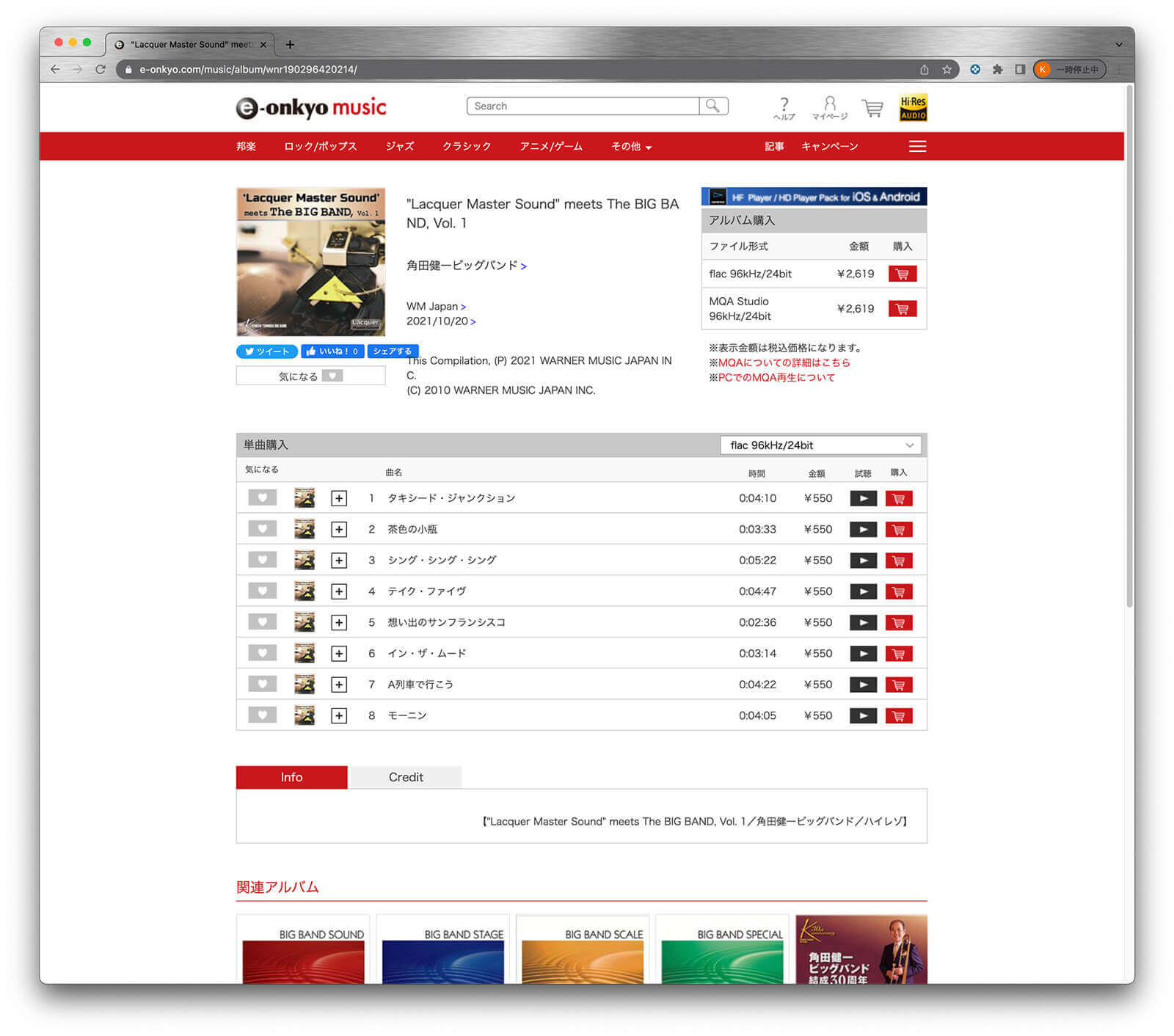Image resolution: width=1174 pixels, height=1036 pixels.
Task: Toggle favorite heart for track 1
Action: (262, 498)
